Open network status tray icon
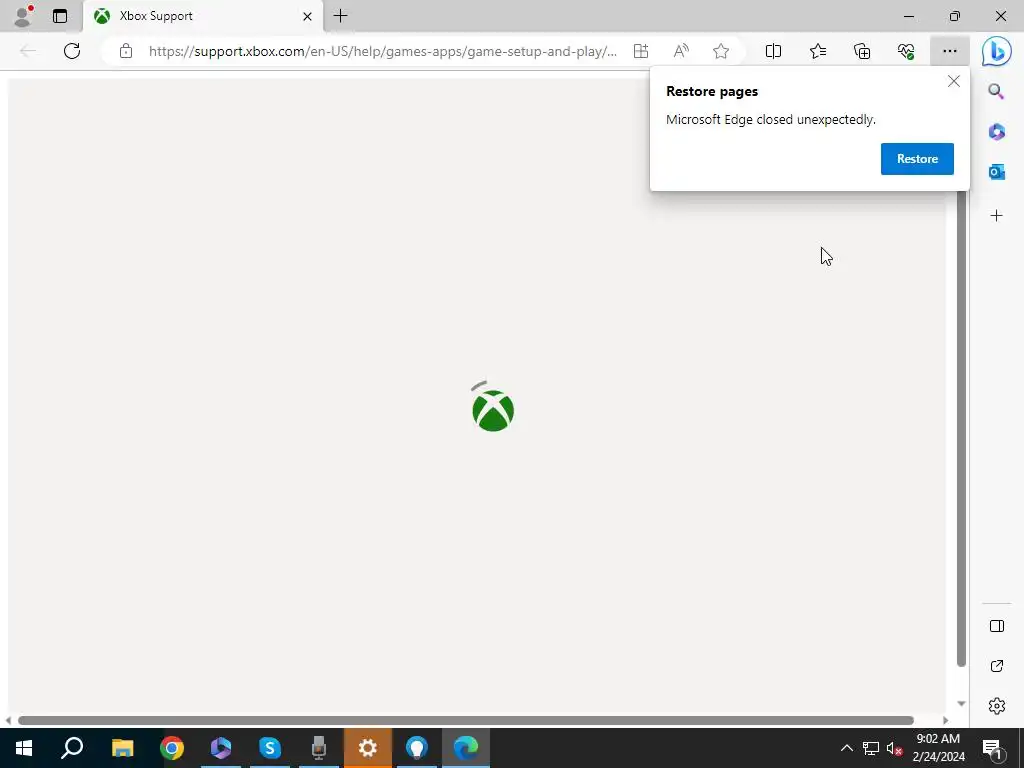The image size is (1024, 768). [871, 748]
